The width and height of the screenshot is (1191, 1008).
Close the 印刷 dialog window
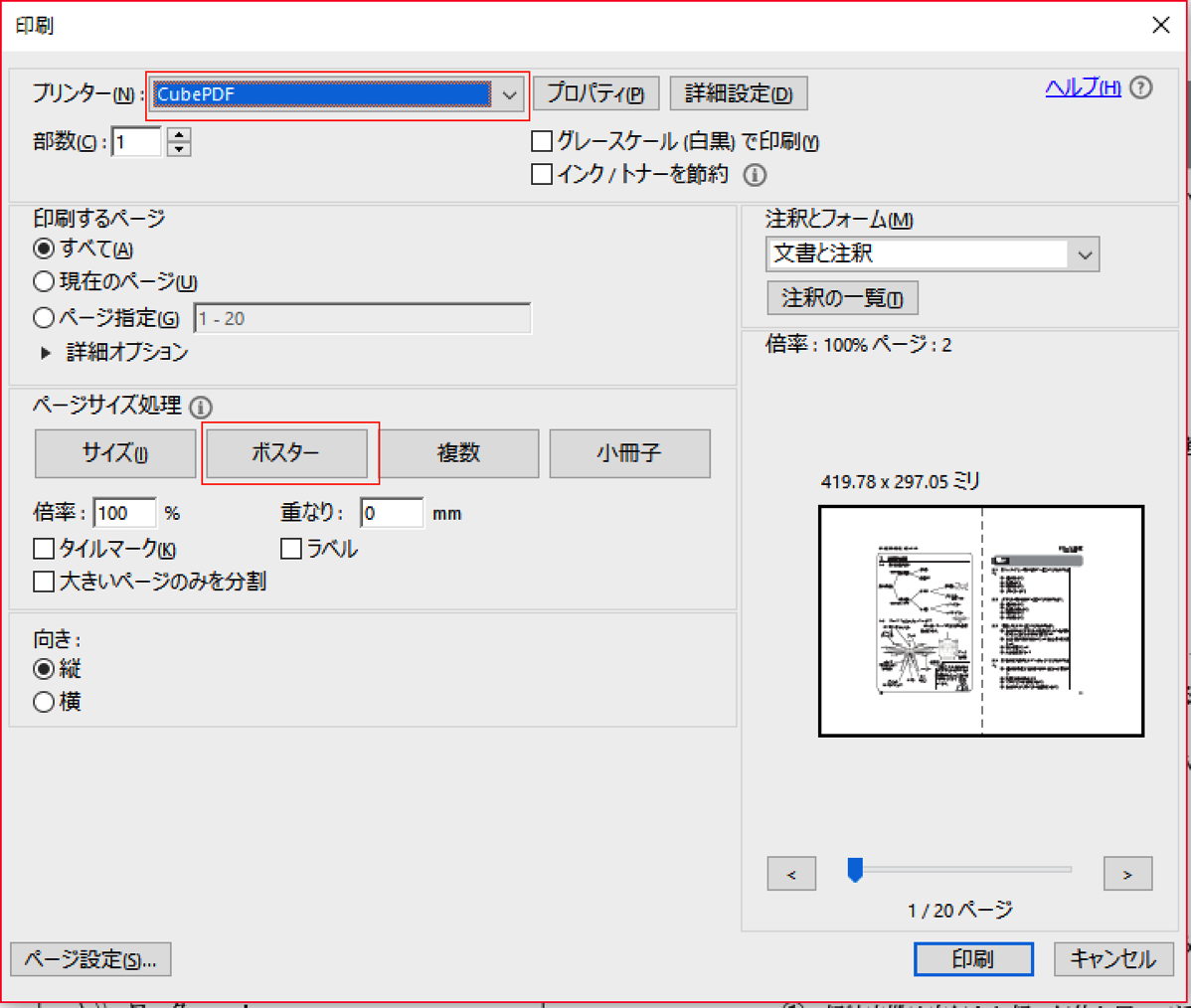(1160, 25)
